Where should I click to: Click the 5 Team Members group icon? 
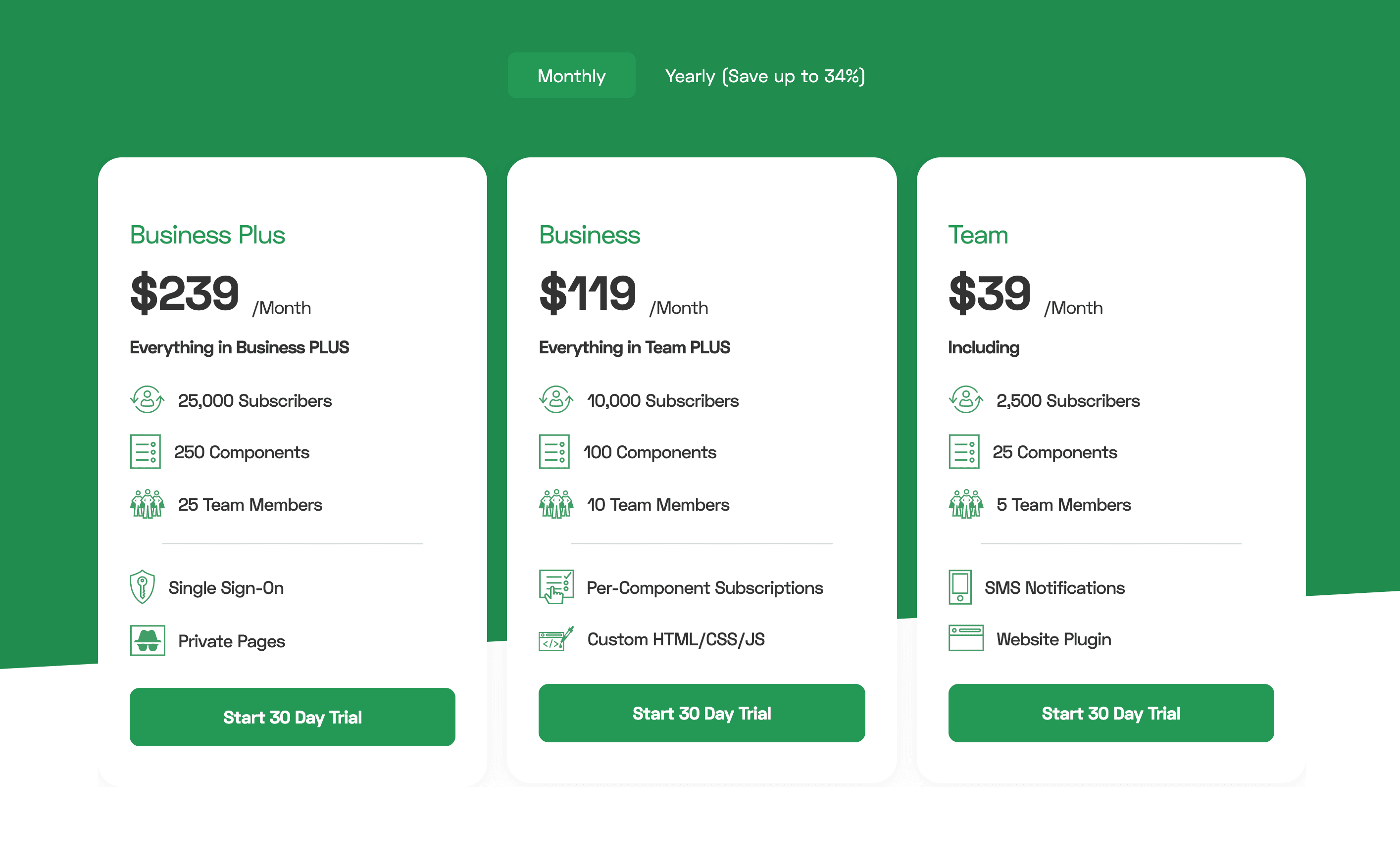[966, 503]
